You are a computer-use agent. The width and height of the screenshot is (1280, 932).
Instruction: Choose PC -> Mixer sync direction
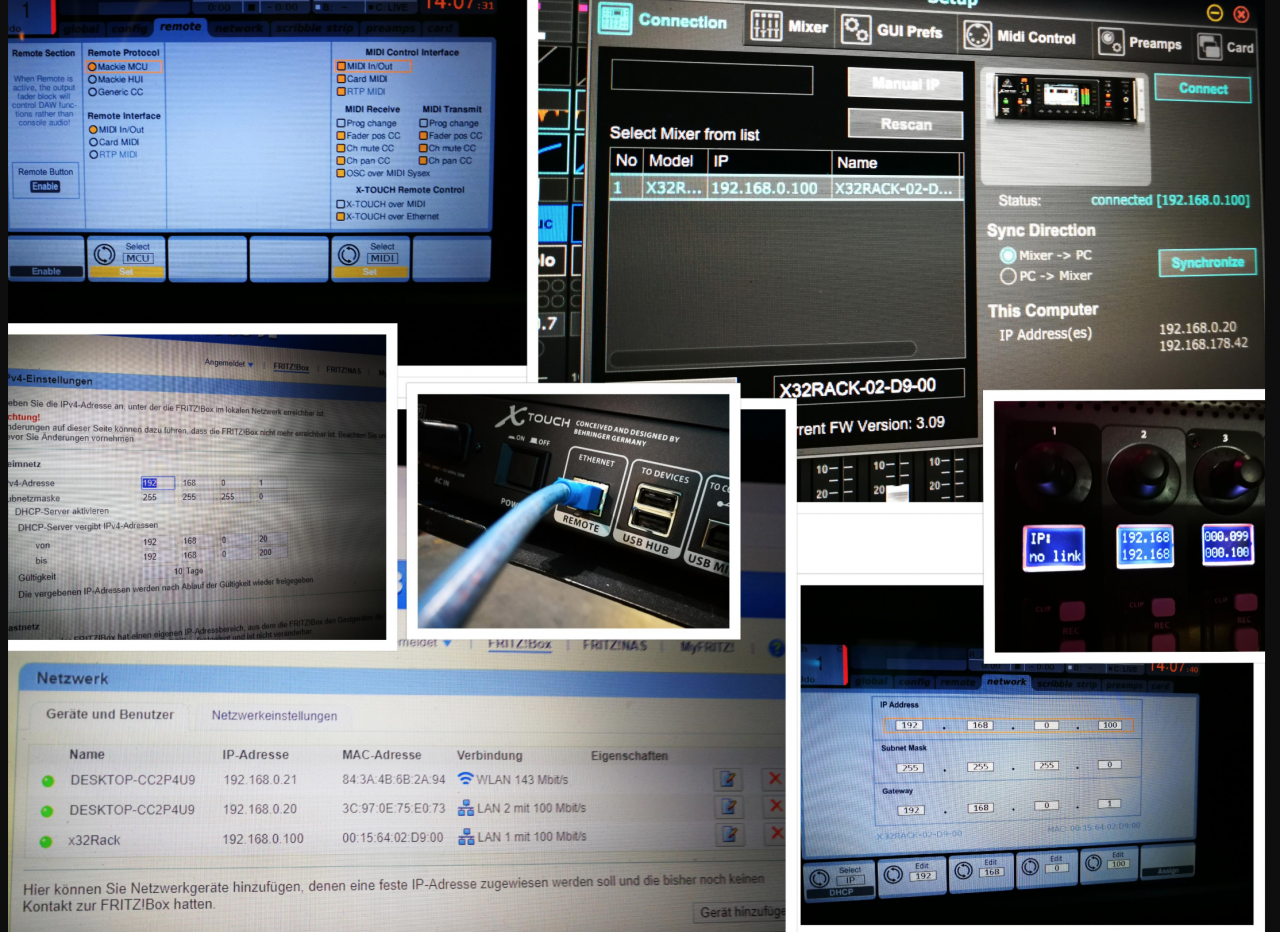point(1008,276)
